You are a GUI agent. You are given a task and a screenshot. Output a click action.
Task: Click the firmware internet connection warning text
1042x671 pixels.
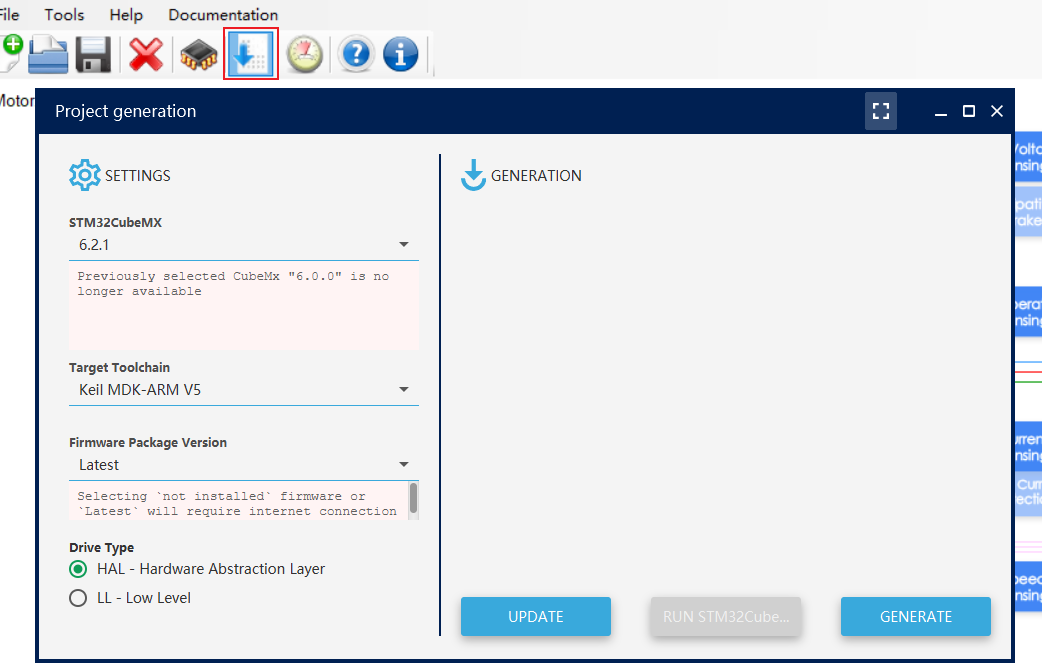(237, 504)
